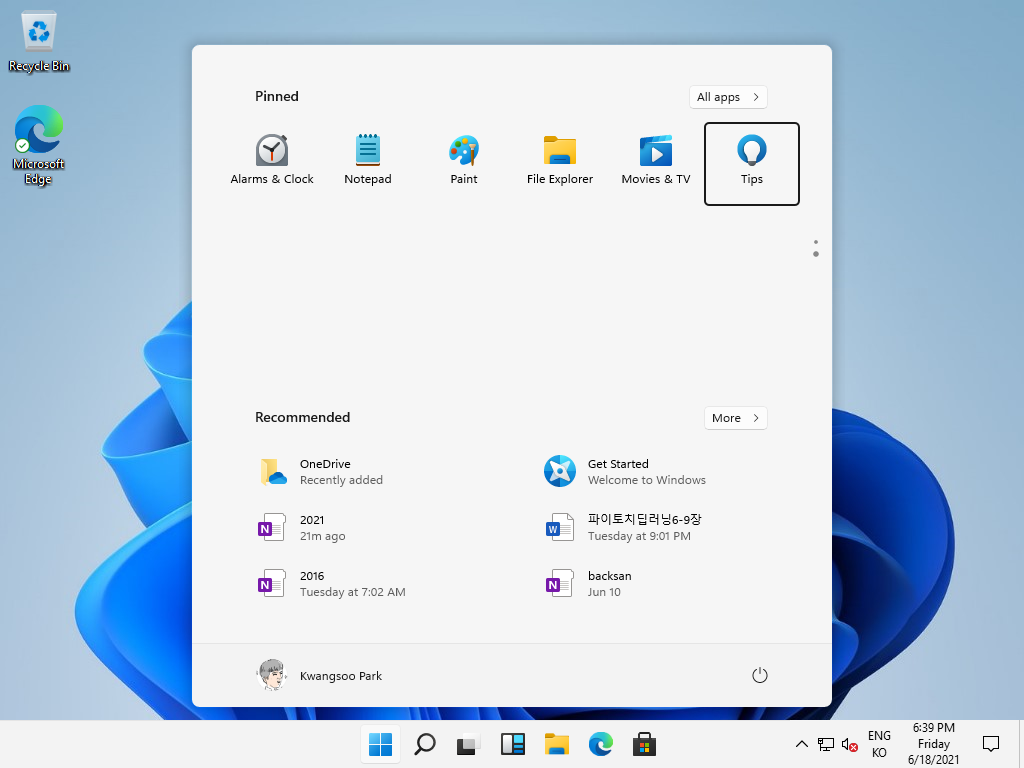Click the All apps button

point(728,97)
